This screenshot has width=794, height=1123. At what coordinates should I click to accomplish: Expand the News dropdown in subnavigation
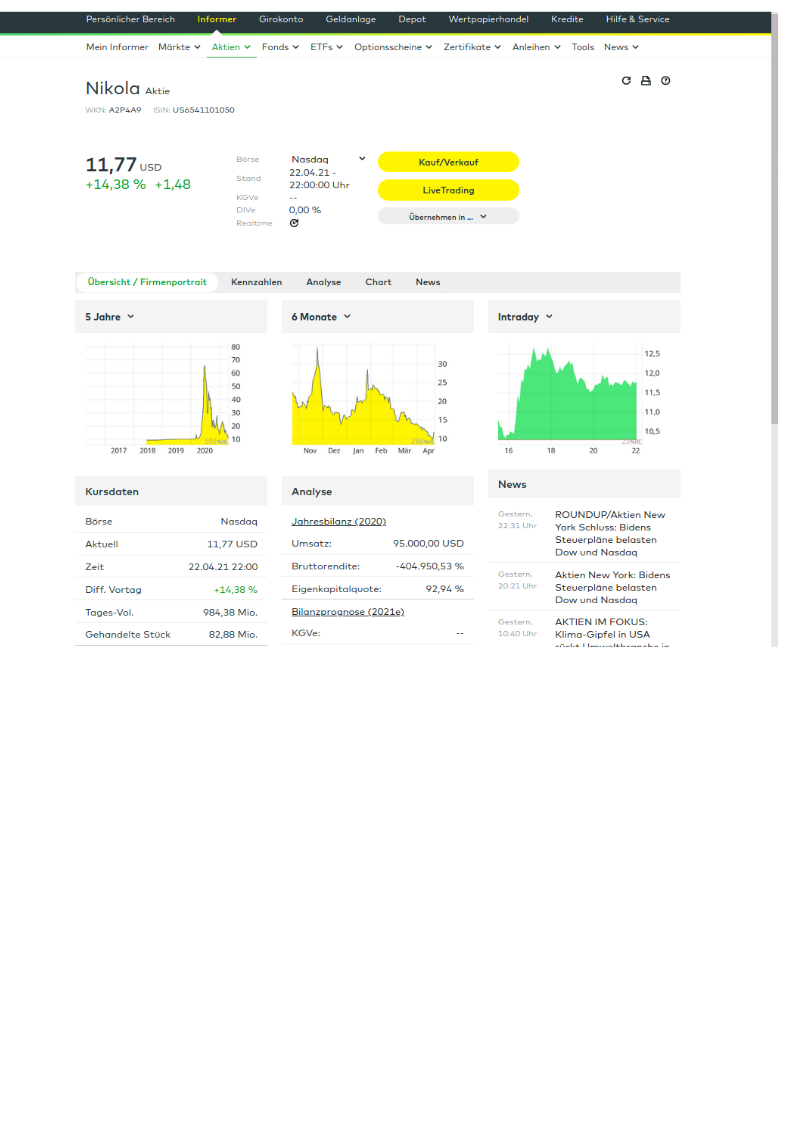click(x=621, y=47)
